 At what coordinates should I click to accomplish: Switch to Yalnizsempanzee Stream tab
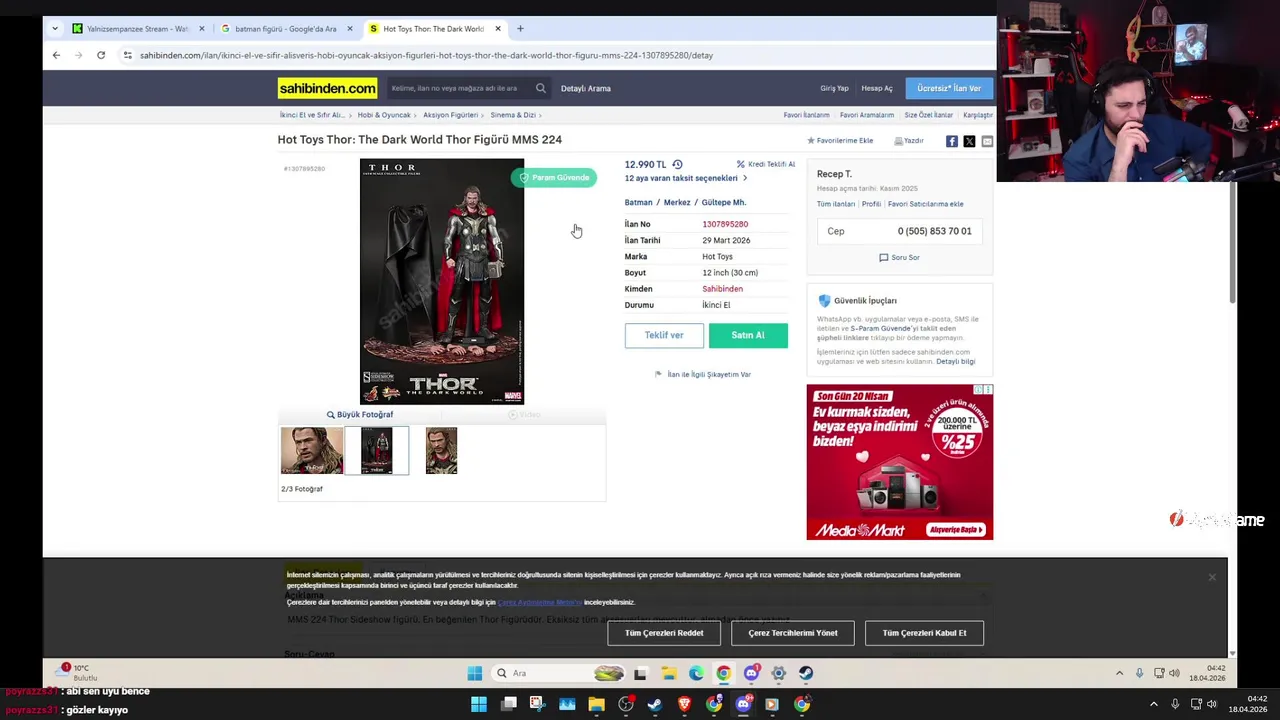138,28
